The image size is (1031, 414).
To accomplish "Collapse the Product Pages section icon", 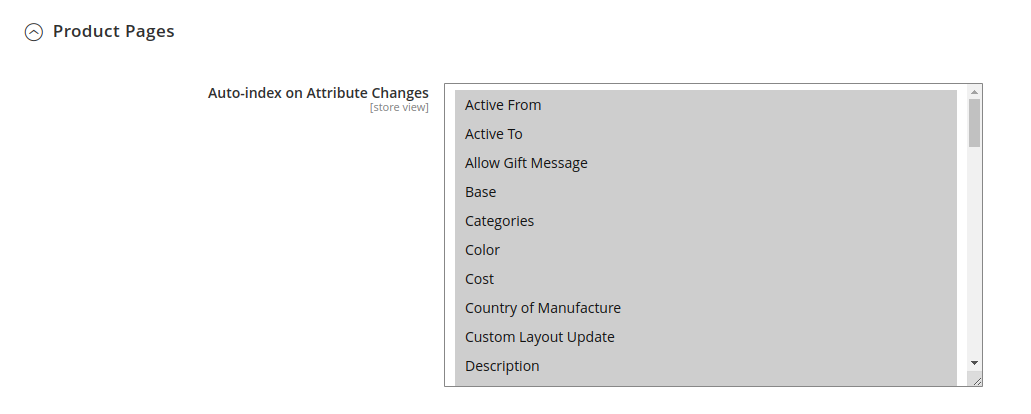I will pos(34,32).
